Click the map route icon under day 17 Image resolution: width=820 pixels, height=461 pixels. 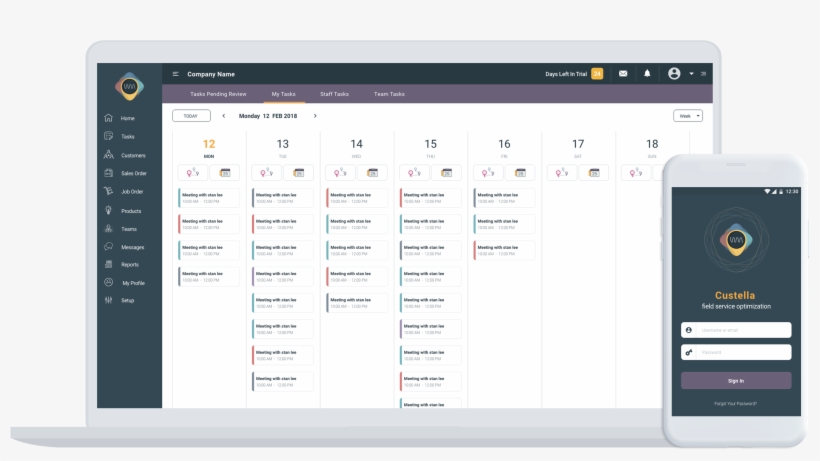click(562, 172)
